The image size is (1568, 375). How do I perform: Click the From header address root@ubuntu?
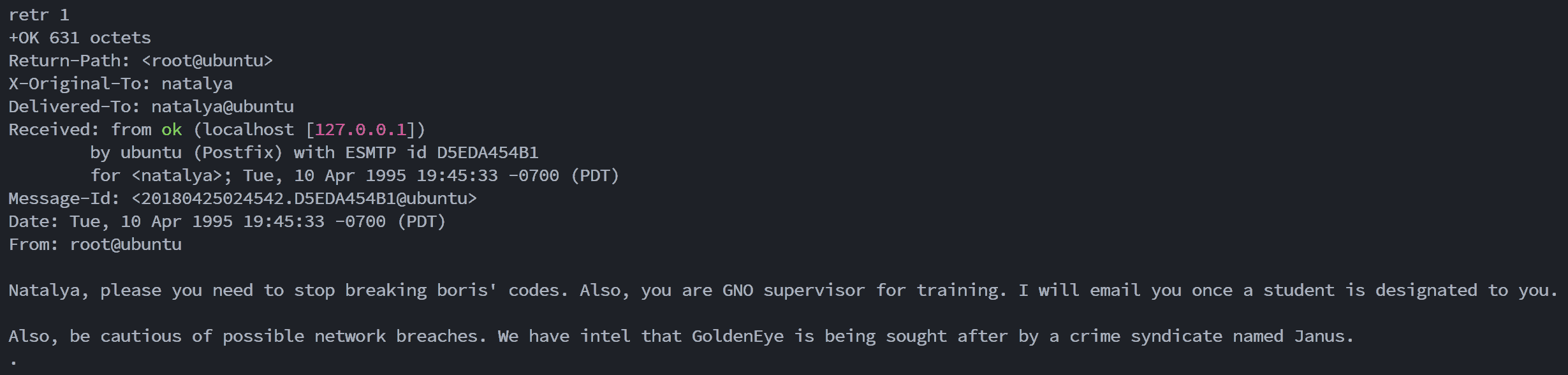126,244
